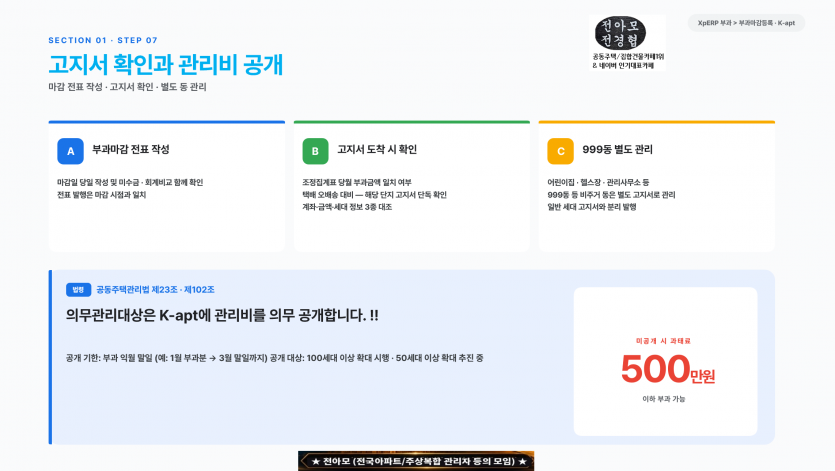Open the 공동주택관리법 제23조 · 제102조 link
The image size is (835, 471).
pos(155,290)
